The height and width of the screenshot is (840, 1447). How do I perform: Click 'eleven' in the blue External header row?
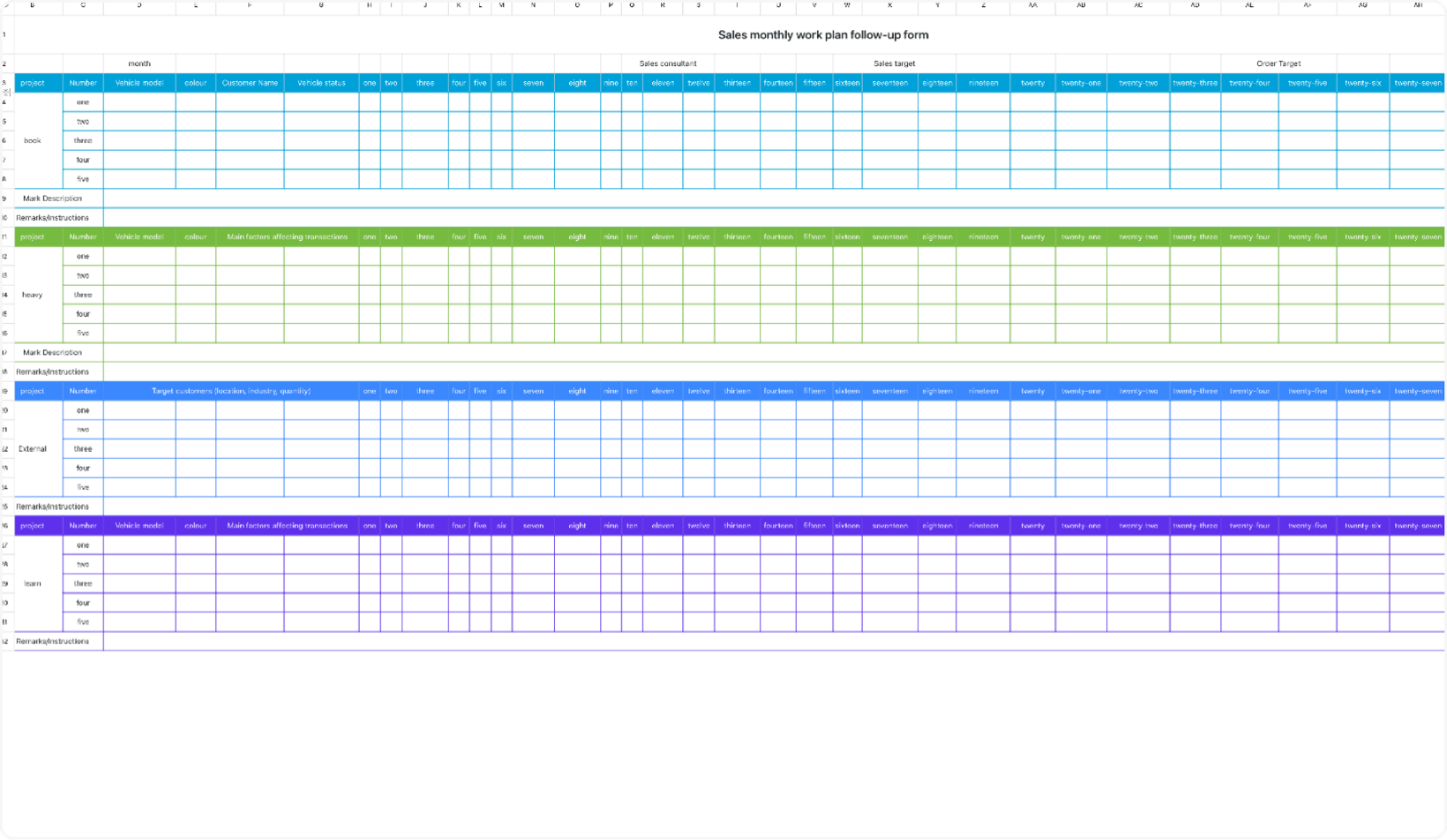[663, 391]
